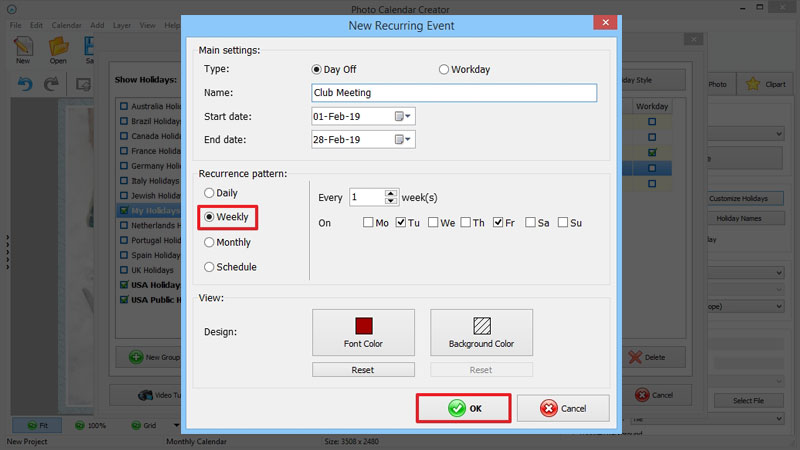Check the Mo weekday checkbox
The width and height of the screenshot is (800, 450).
pyautogui.click(x=368, y=222)
